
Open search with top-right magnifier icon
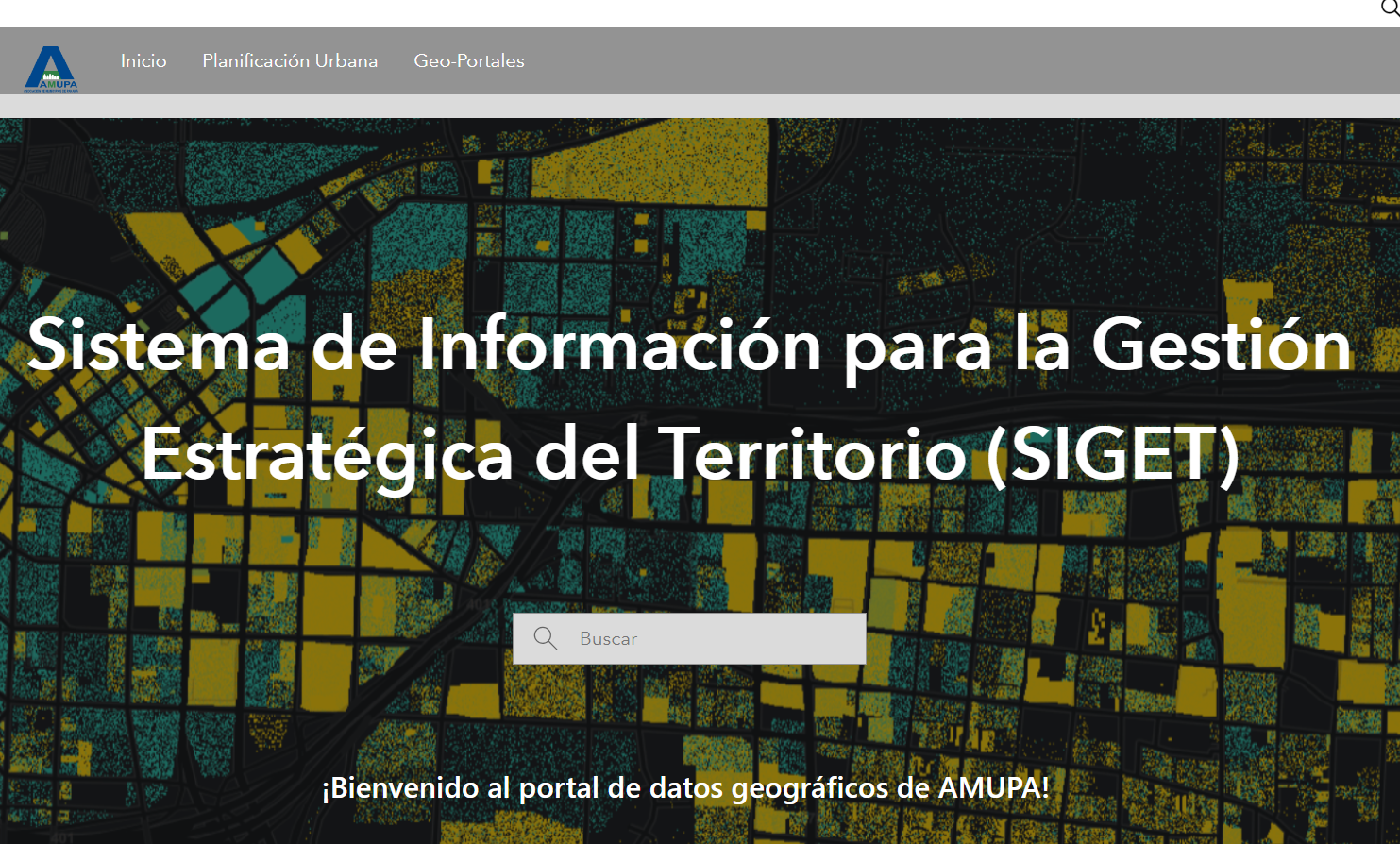click(1391, 8)
